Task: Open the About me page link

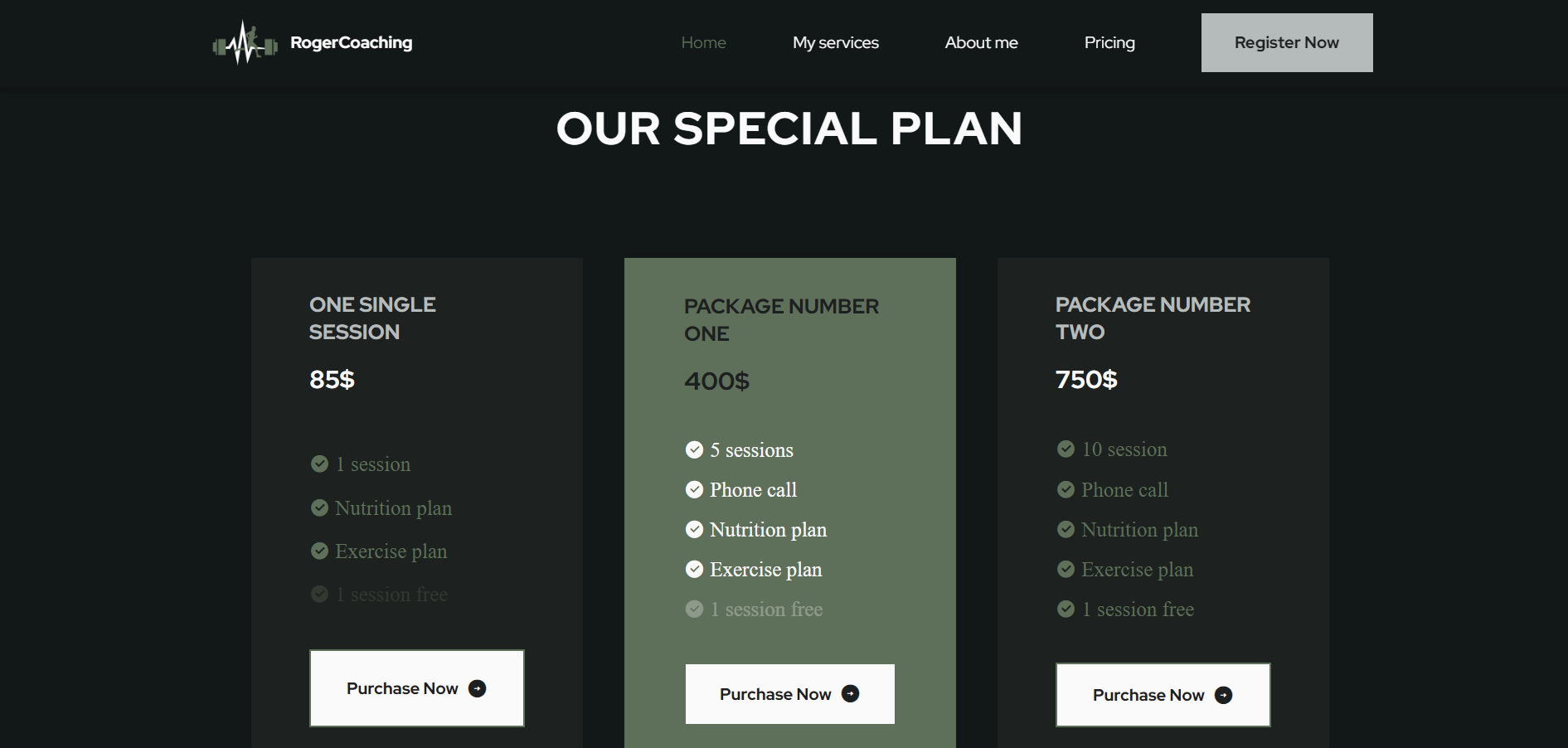Action: coord(981,42)
